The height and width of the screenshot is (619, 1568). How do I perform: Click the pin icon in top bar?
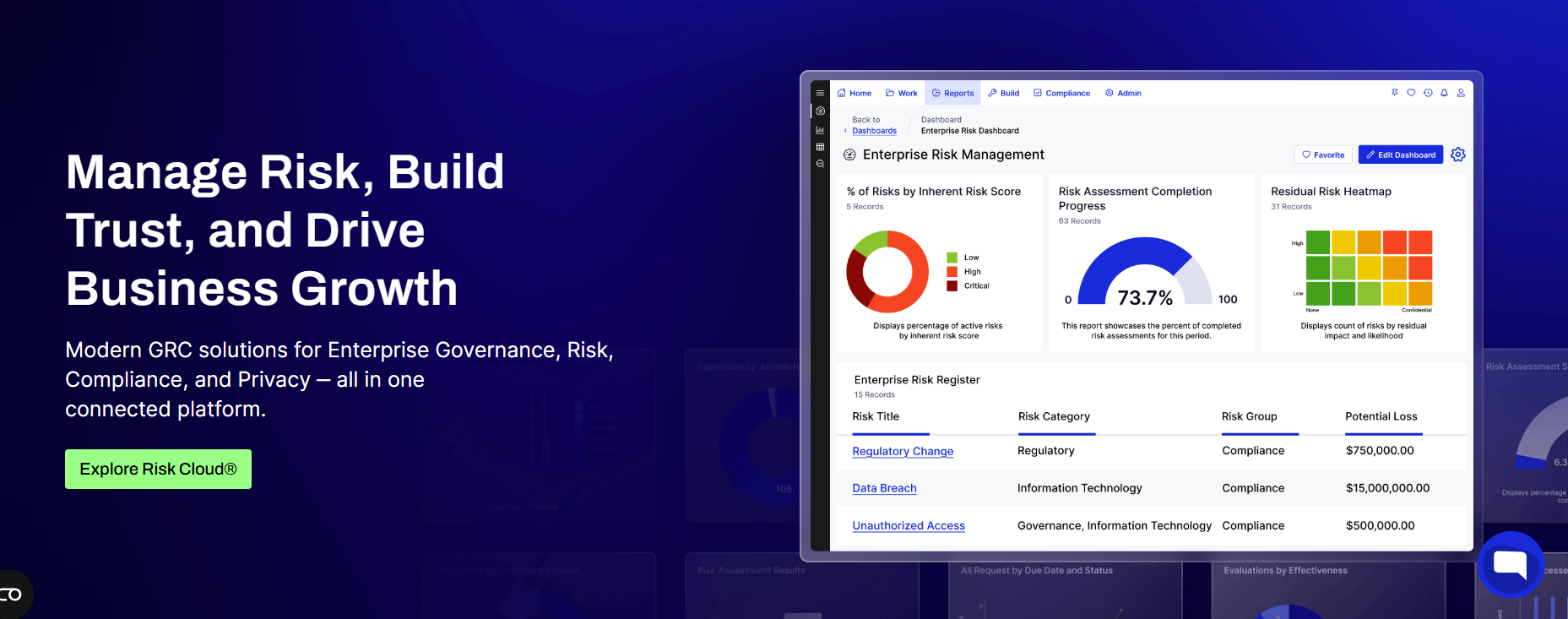click(x=1395, y=93)
